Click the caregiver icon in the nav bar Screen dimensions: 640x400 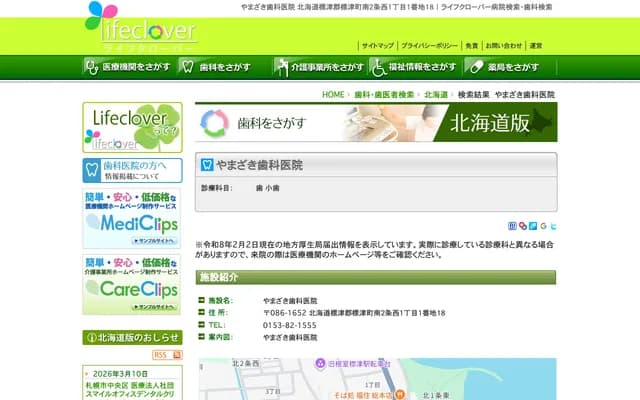click(281, 67)
